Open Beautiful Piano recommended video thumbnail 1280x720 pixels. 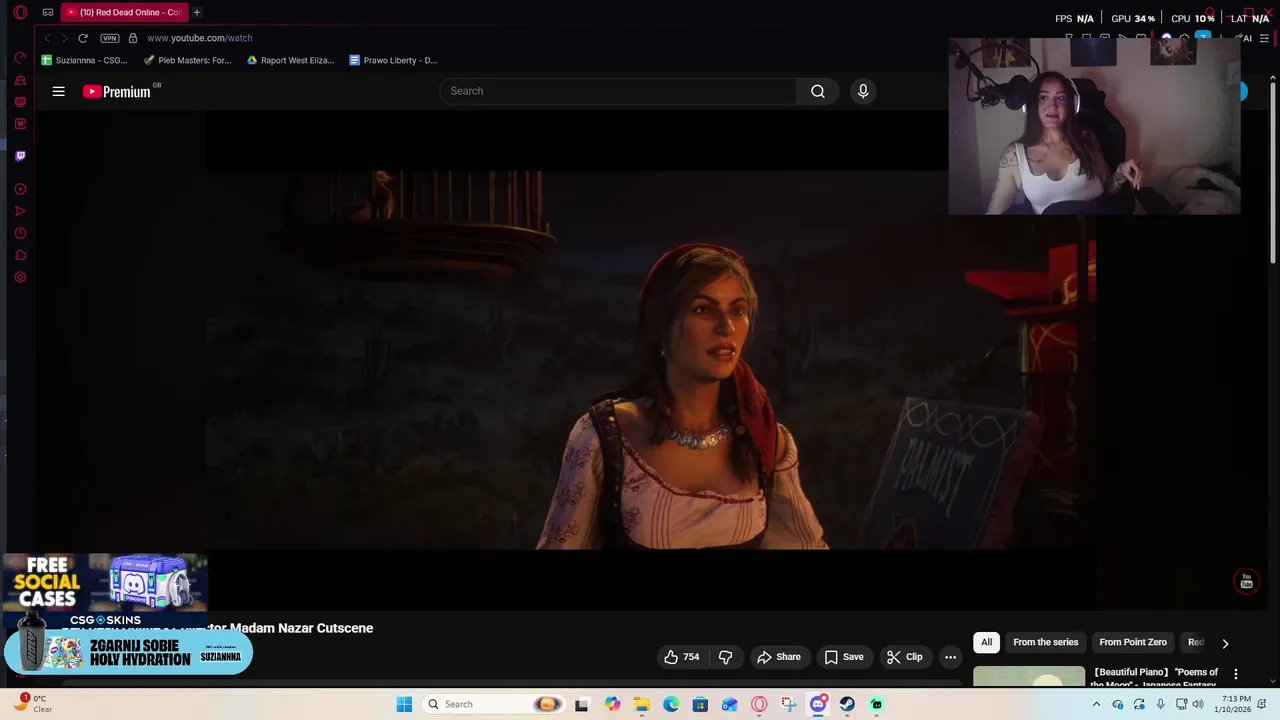point(1029,676)
